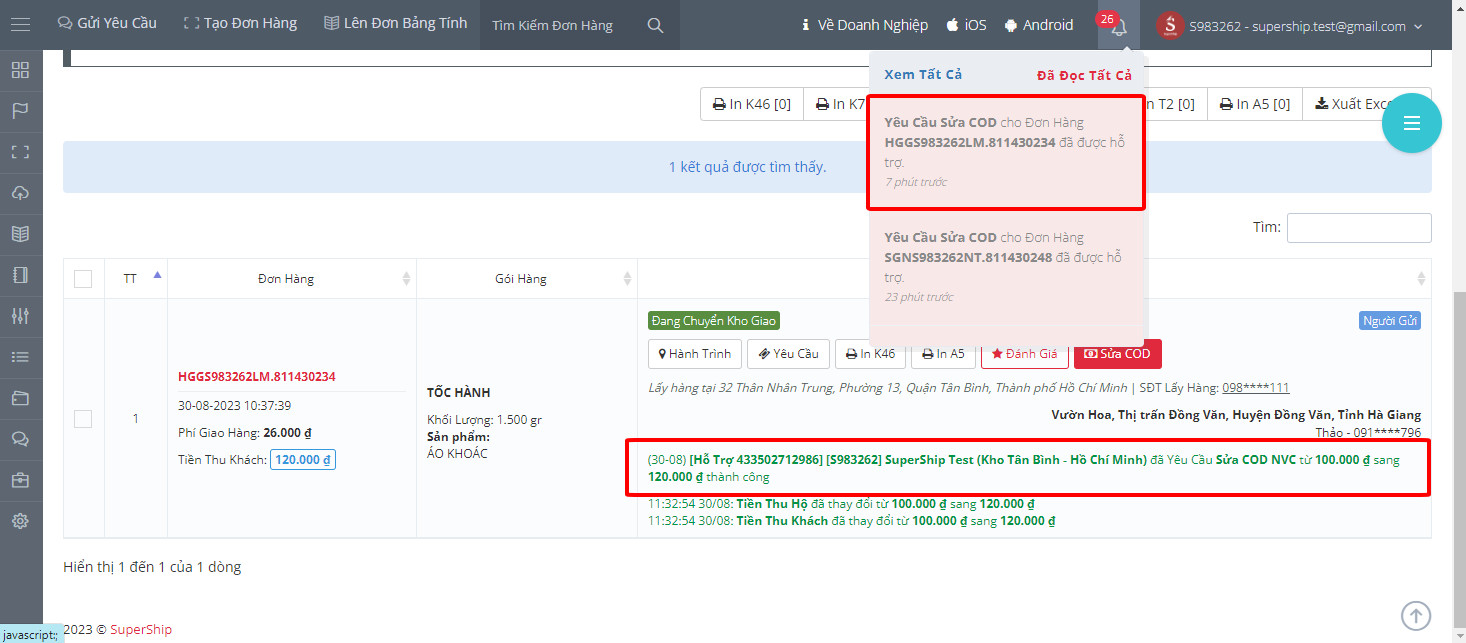
Task: Click the iOS app link
Action: pos(966,25)
